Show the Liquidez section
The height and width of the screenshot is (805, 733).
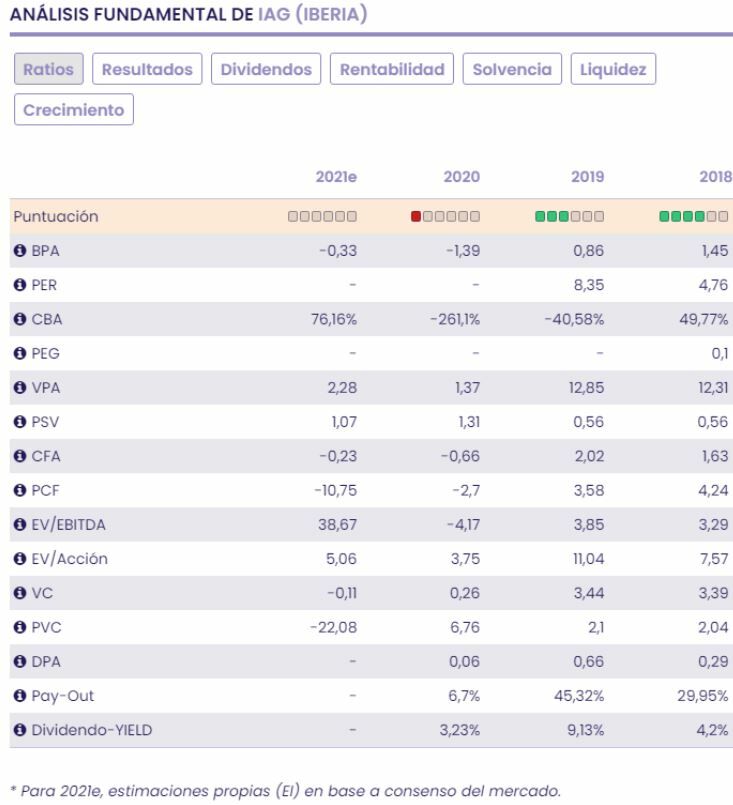coord(613,69)
